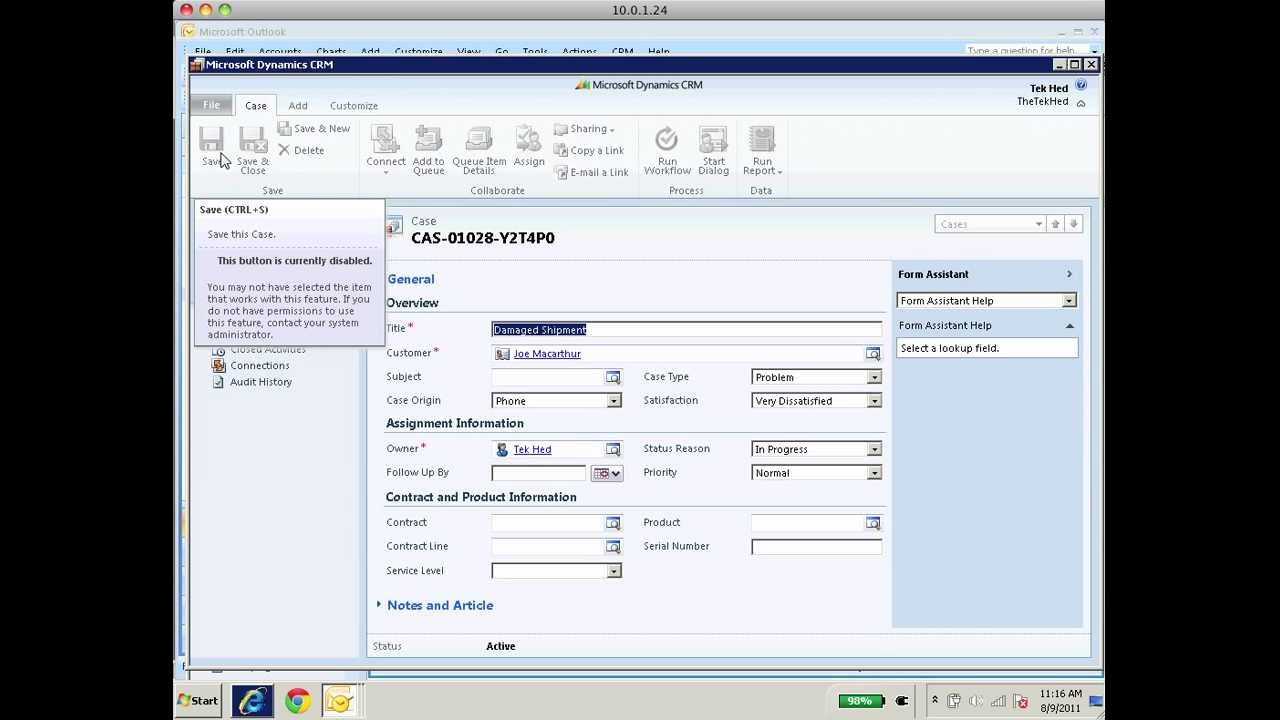Switch to the Add ribbon tab
The height and width of the screenshot is (720, 1280).
pos(298,105)
